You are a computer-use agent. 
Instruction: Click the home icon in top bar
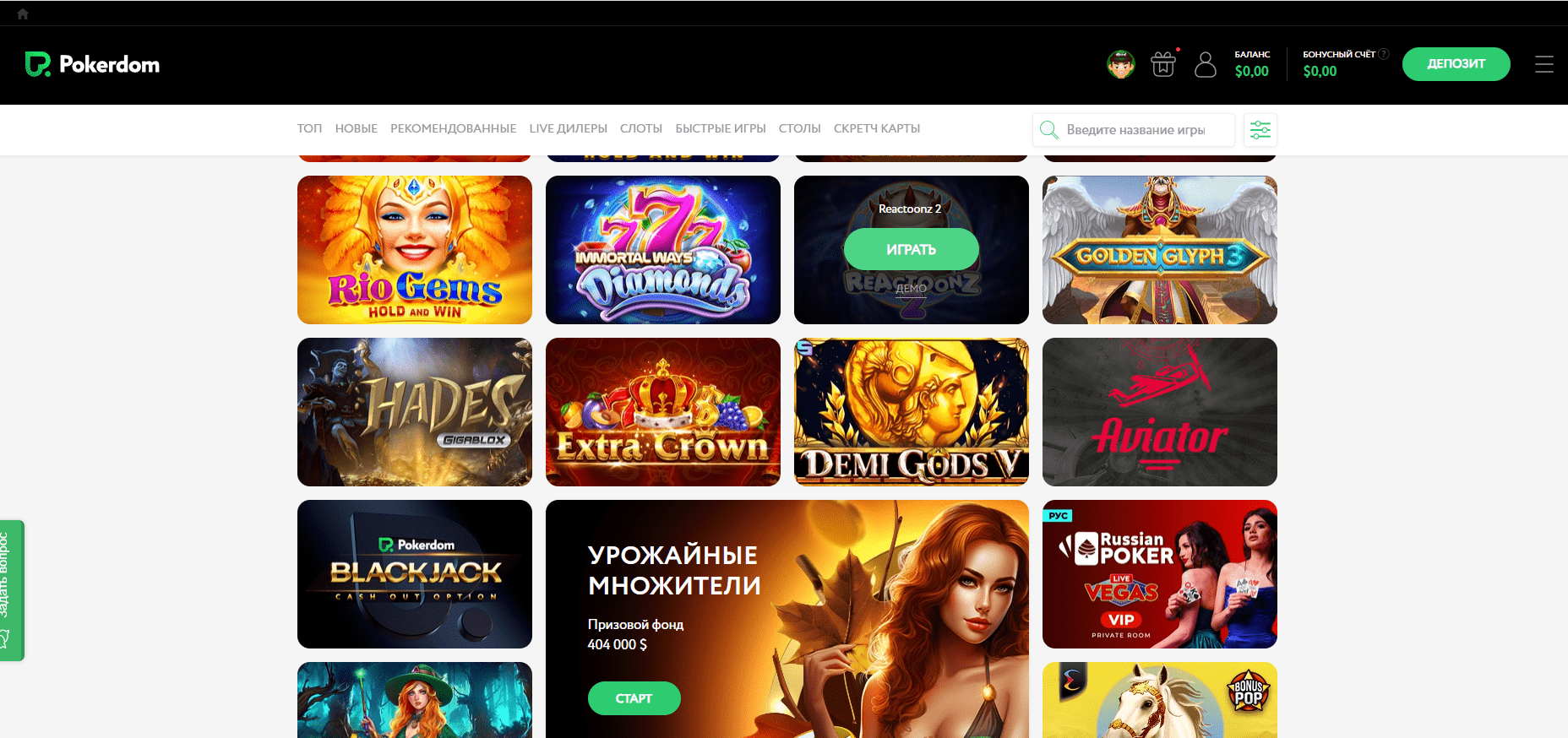pyautogui.click(x=23, y=14)
